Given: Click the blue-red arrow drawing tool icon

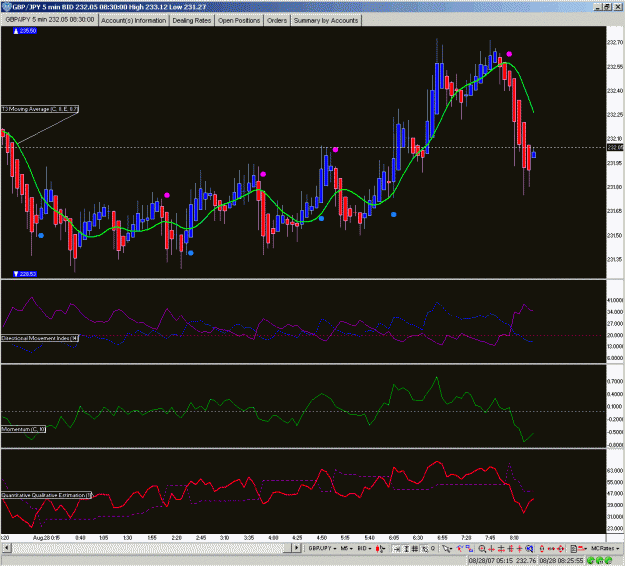Looking at the screenshot, I should [460, 548].
